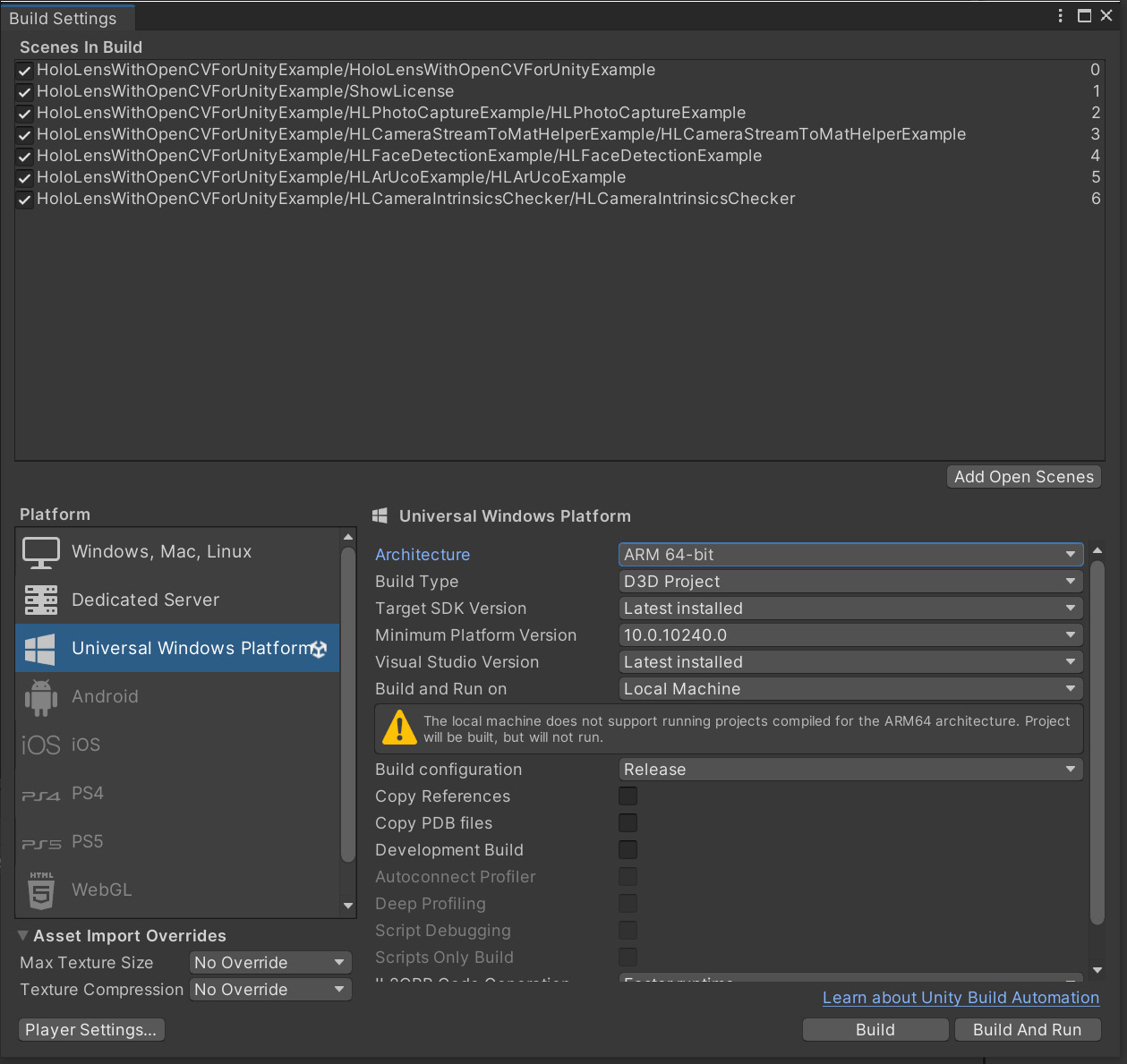This screenshot has width=1127, height=1064.
Task: Uncheck the HLArUcoExample scene checkbox
Action: (25, 178)
